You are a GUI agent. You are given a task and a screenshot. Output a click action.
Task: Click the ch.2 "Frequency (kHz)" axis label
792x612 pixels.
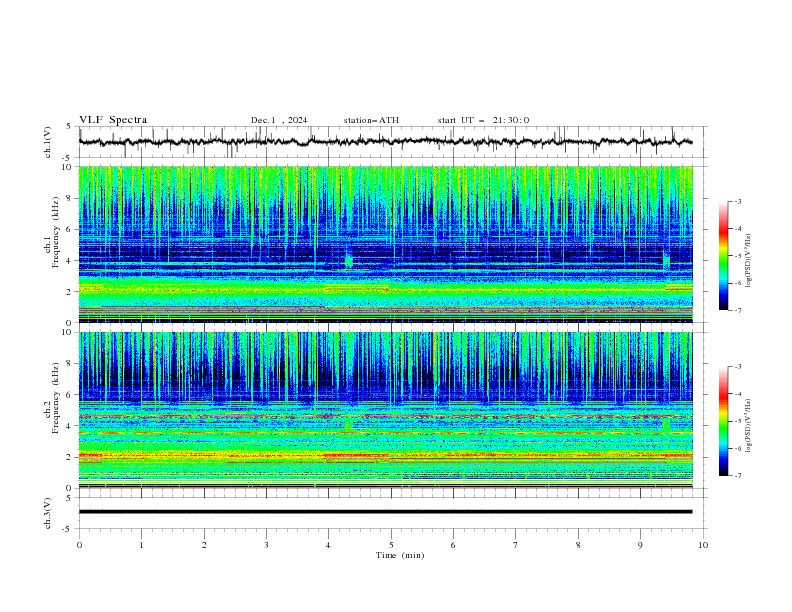56,398
